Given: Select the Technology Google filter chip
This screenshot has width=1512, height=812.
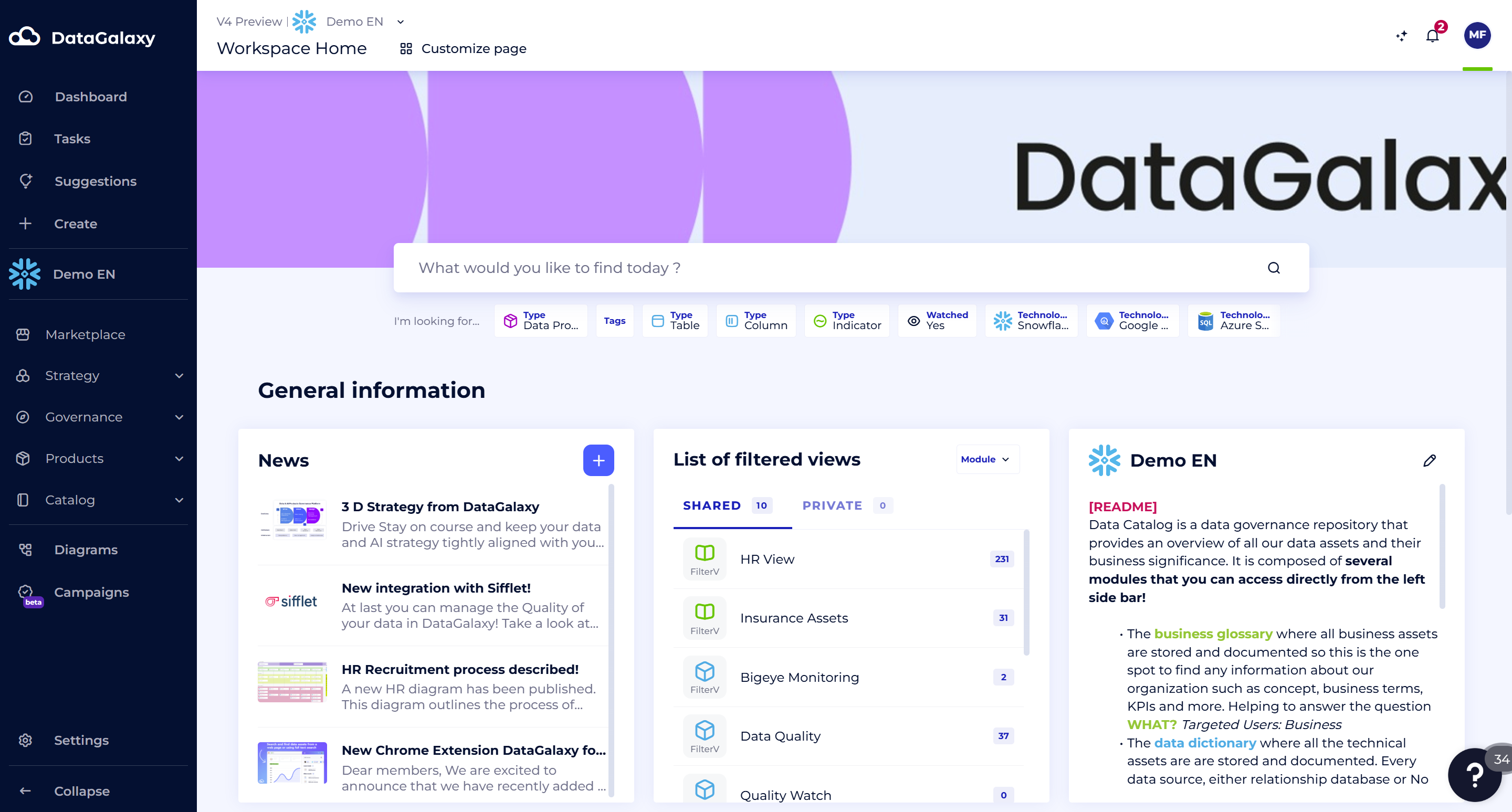Looking at the screenshot, I should click(1133, 320).
